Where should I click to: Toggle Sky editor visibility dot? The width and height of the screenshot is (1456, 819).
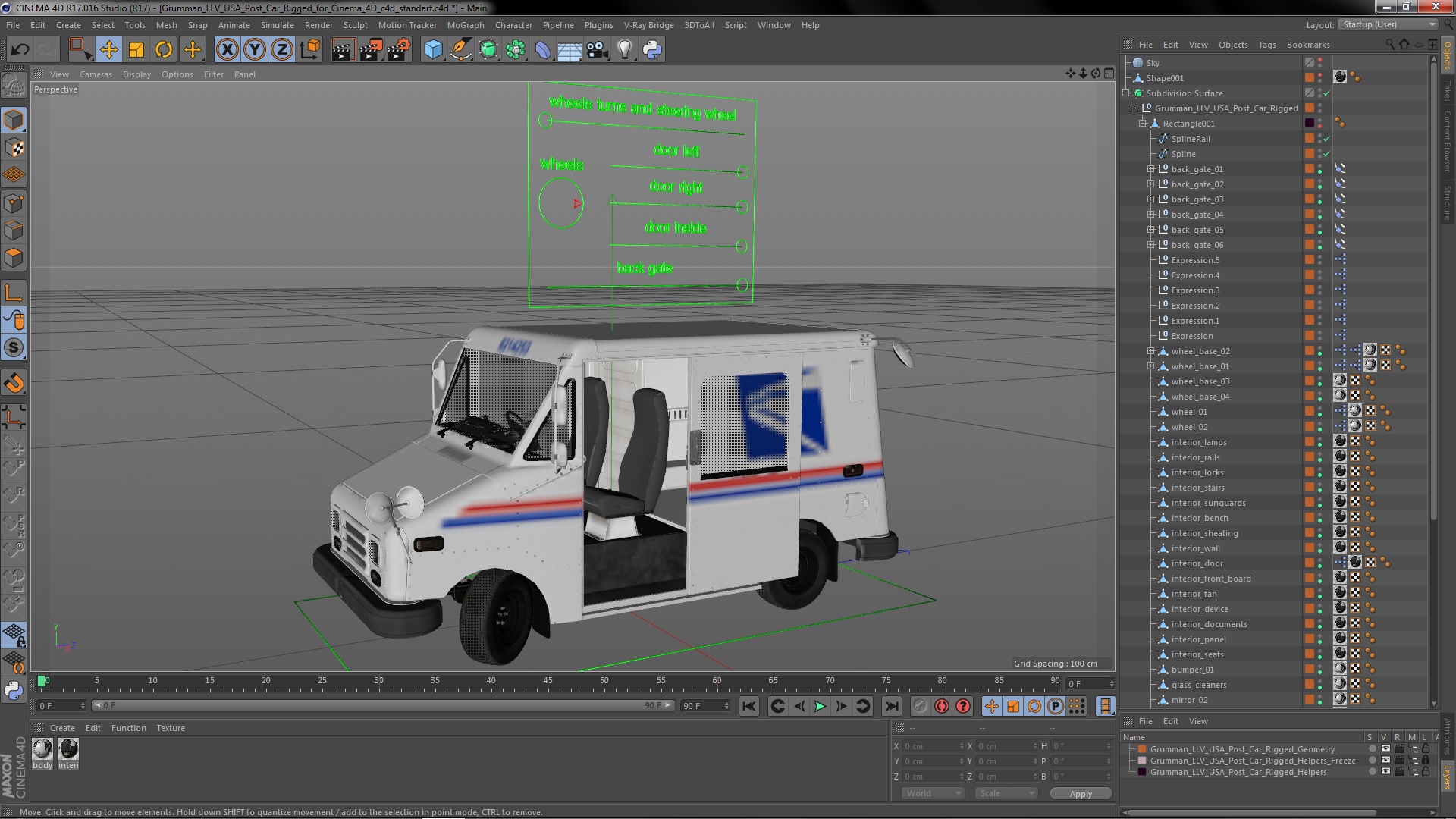(1320, 60)
